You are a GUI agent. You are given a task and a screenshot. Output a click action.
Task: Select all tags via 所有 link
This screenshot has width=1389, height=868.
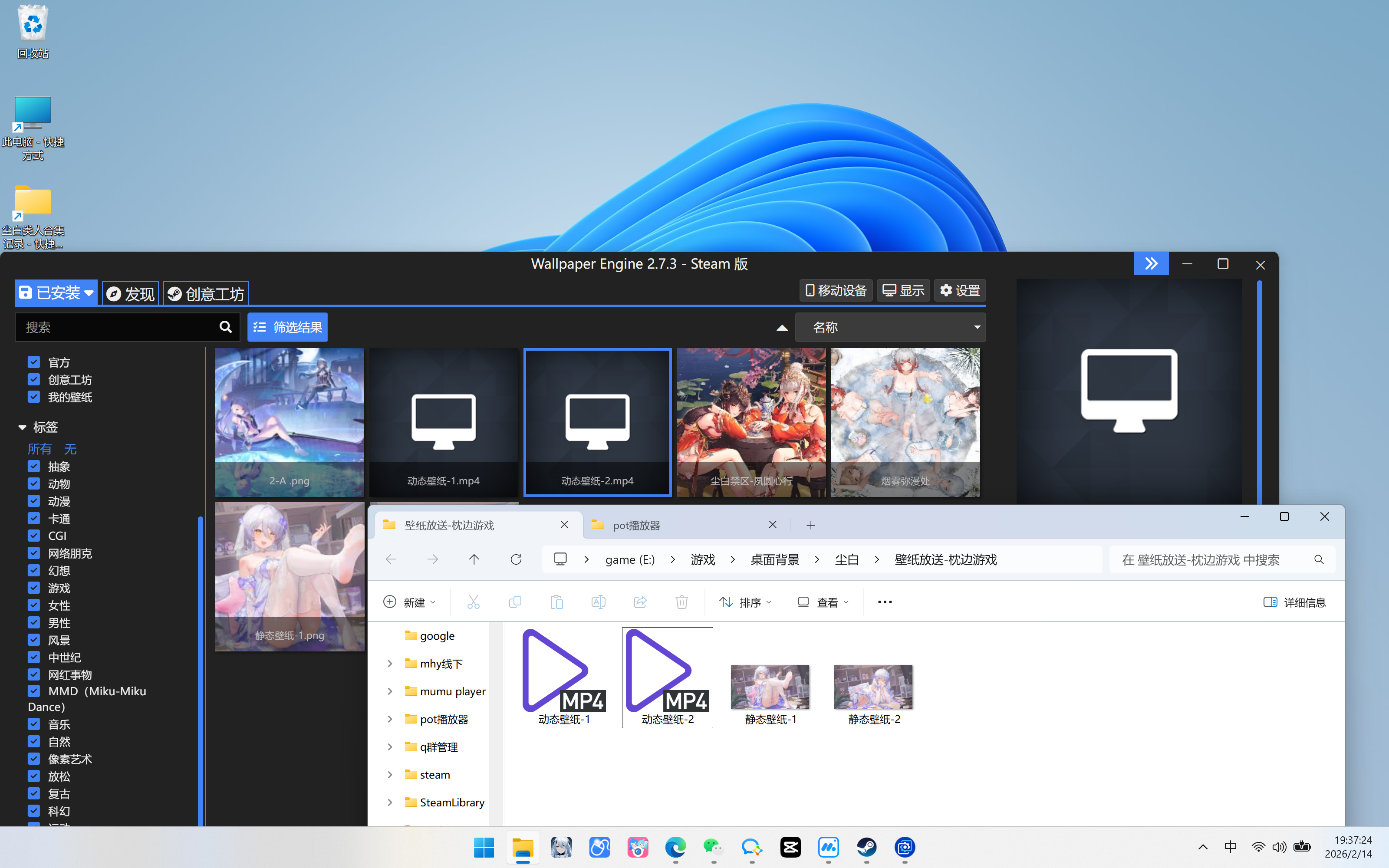[x=39, y=449]
